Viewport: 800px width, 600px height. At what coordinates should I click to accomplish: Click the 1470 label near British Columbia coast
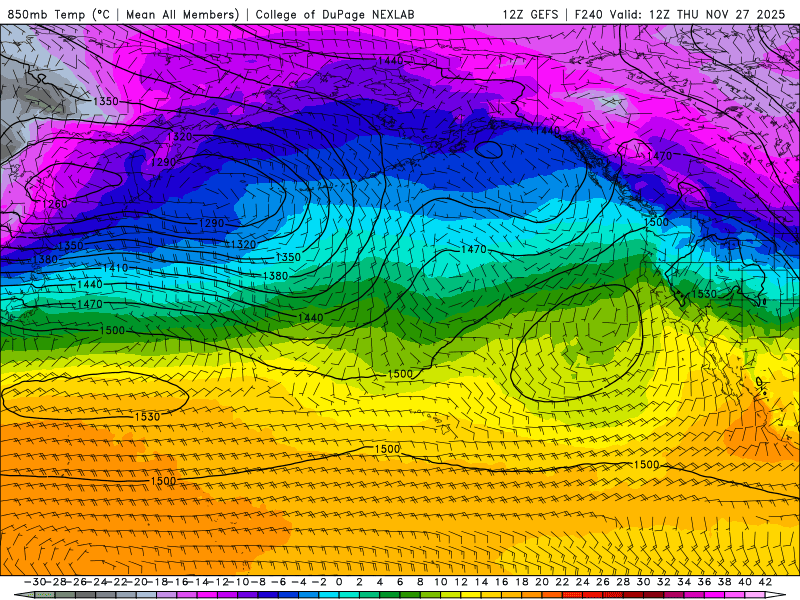[659, 156]
